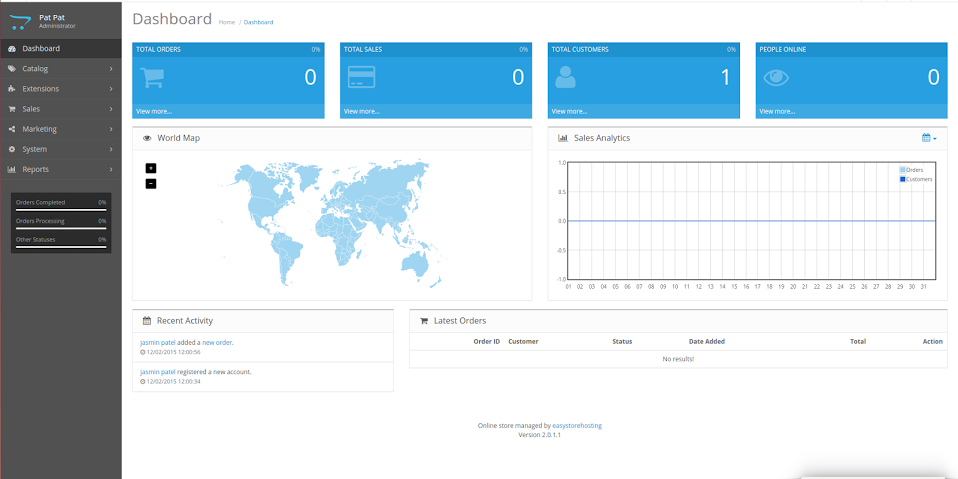Screen dimensions: 958x479
Task: Open the Sales menu item
Action: [61, 109]
